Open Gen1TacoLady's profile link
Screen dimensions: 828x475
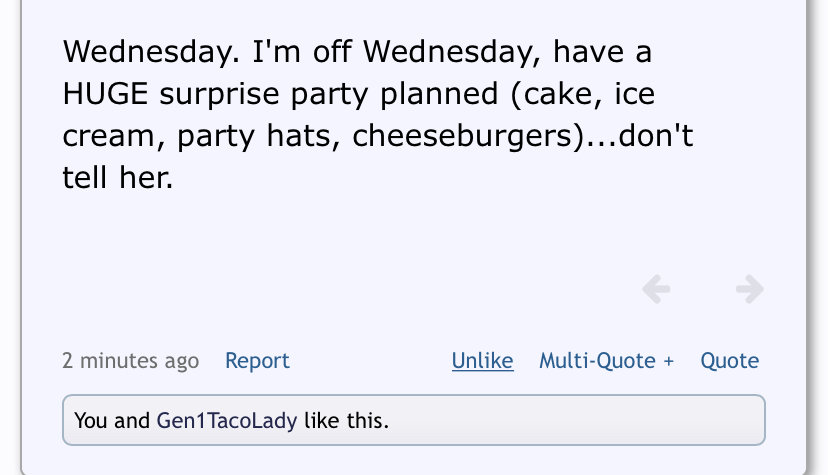pos(227,421)
